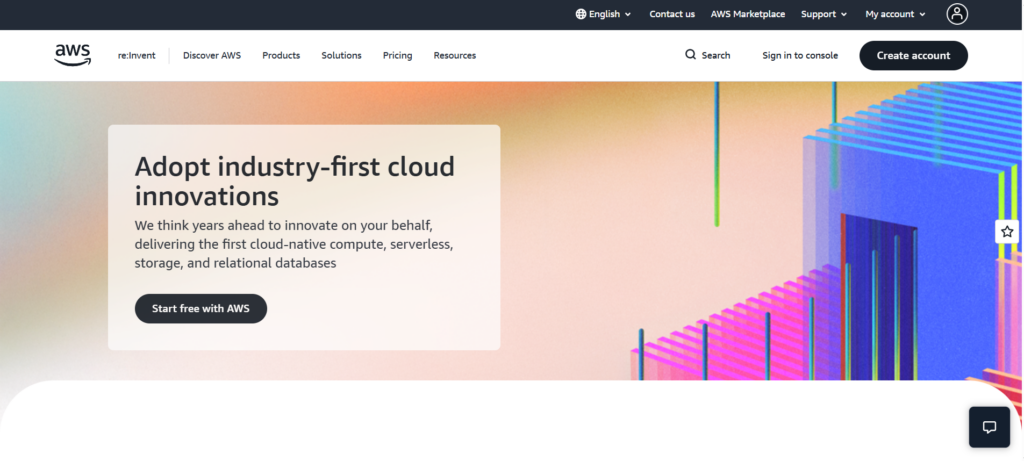
Task: Go to AWS Marketplace
Action: [748, 14]
